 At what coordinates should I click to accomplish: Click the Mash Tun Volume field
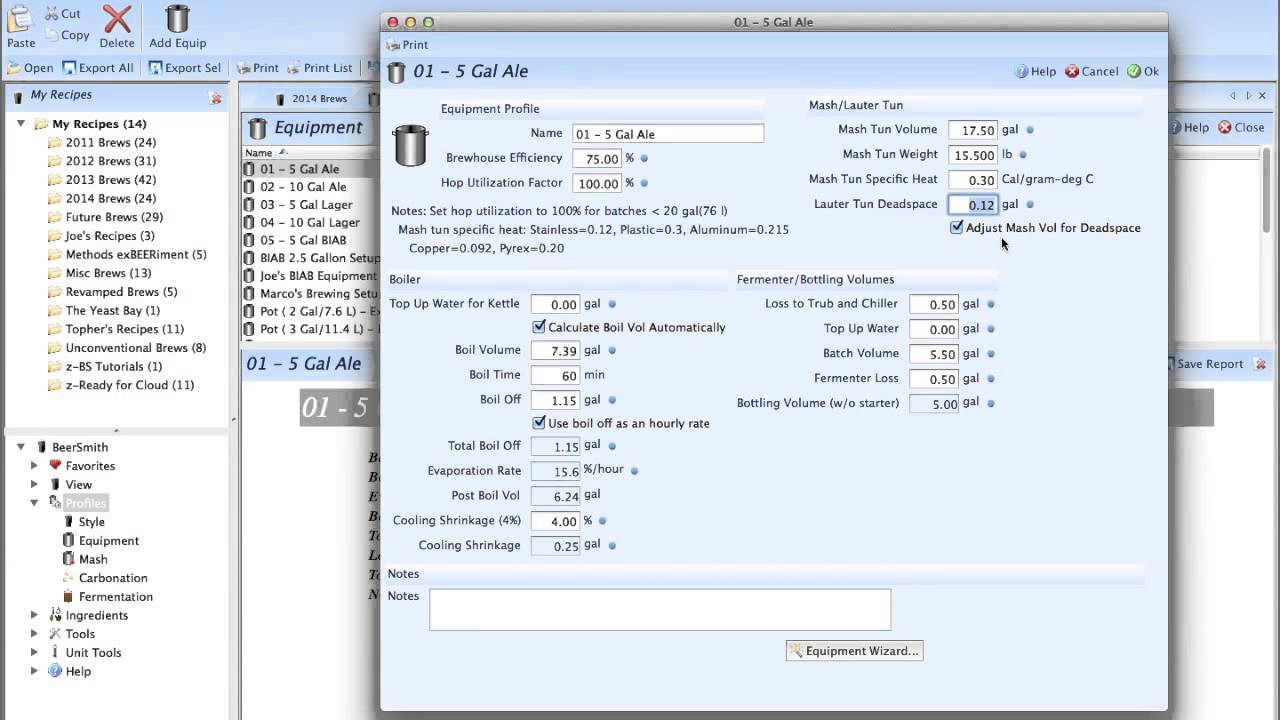(x=973, y=130)
